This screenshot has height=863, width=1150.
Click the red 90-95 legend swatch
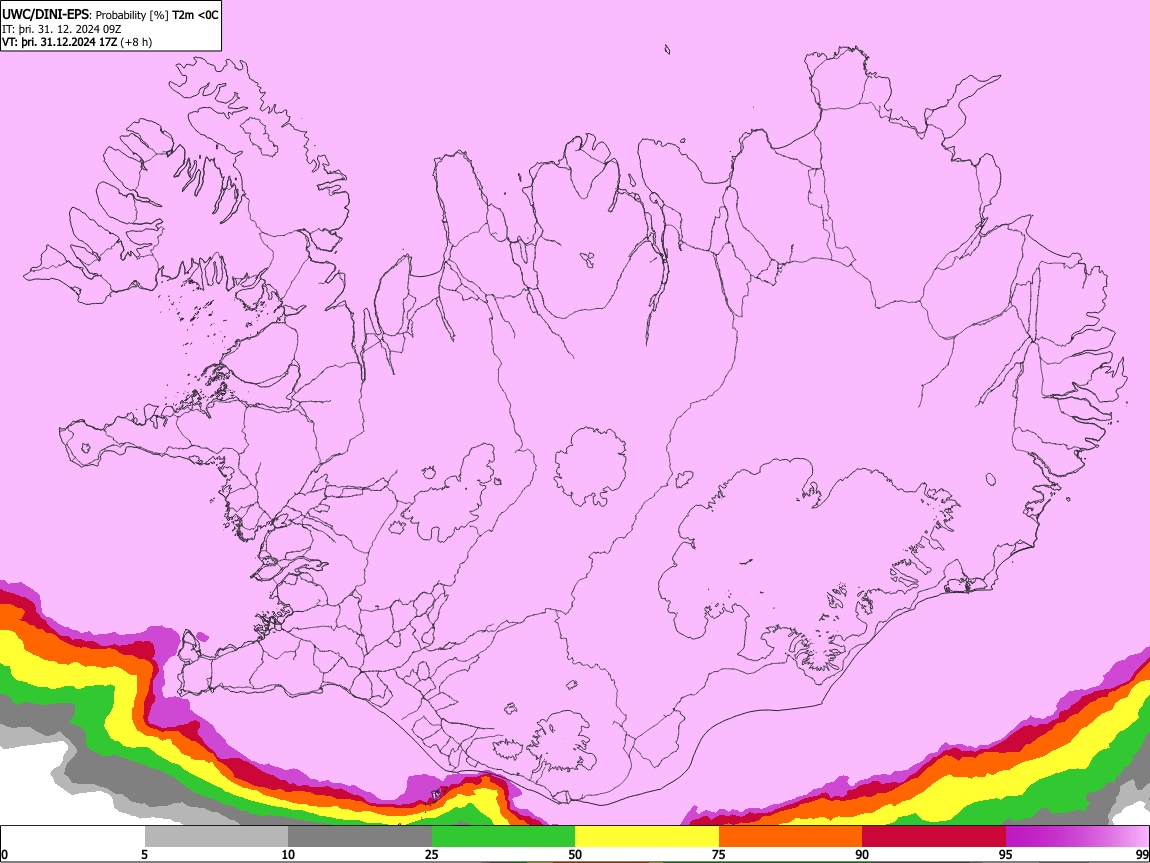934,836
